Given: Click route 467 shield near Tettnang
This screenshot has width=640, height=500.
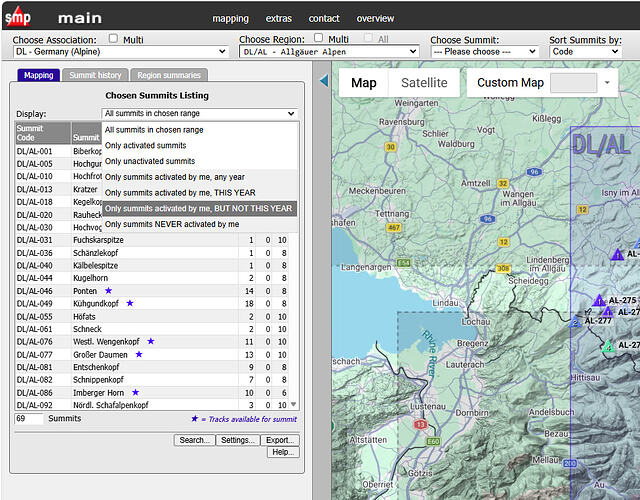Looking at the screenshot, I should 394,227.
